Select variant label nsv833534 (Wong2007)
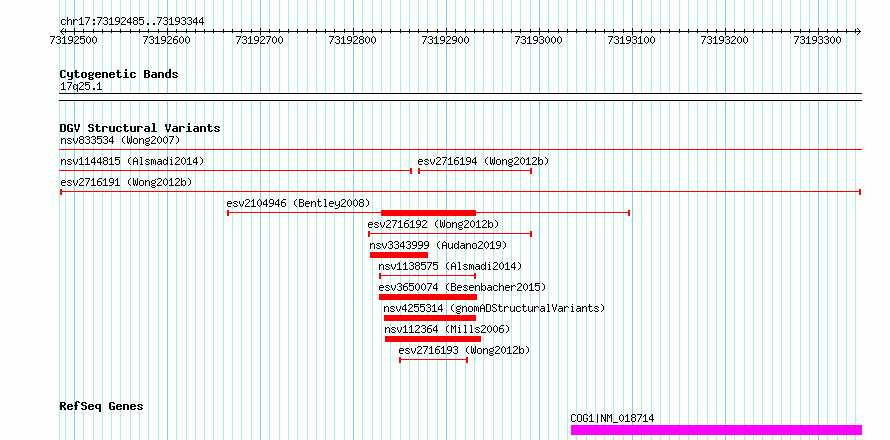890x440 pixels. pyautogui.click(x=120, y=140)
